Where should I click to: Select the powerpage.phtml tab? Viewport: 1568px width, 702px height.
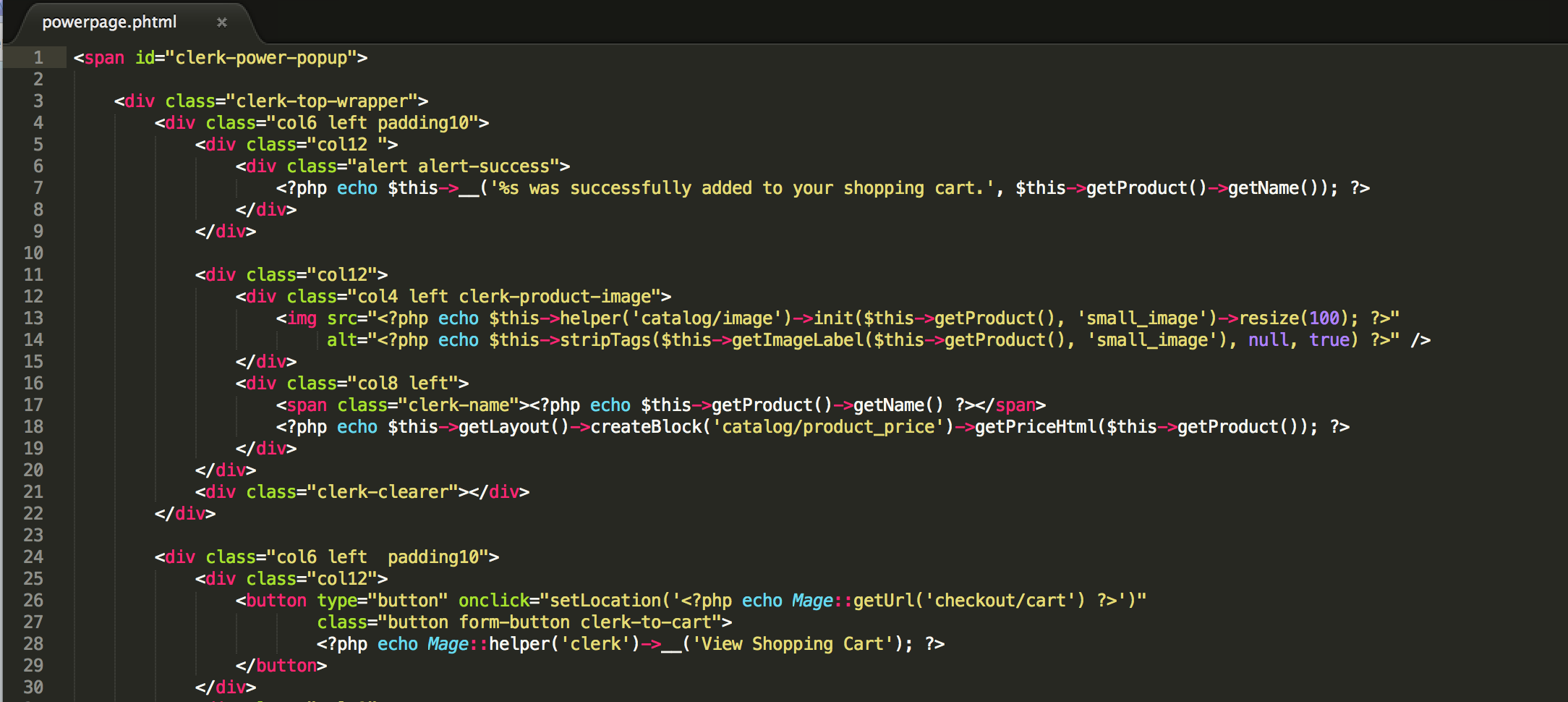coord(109,22)
